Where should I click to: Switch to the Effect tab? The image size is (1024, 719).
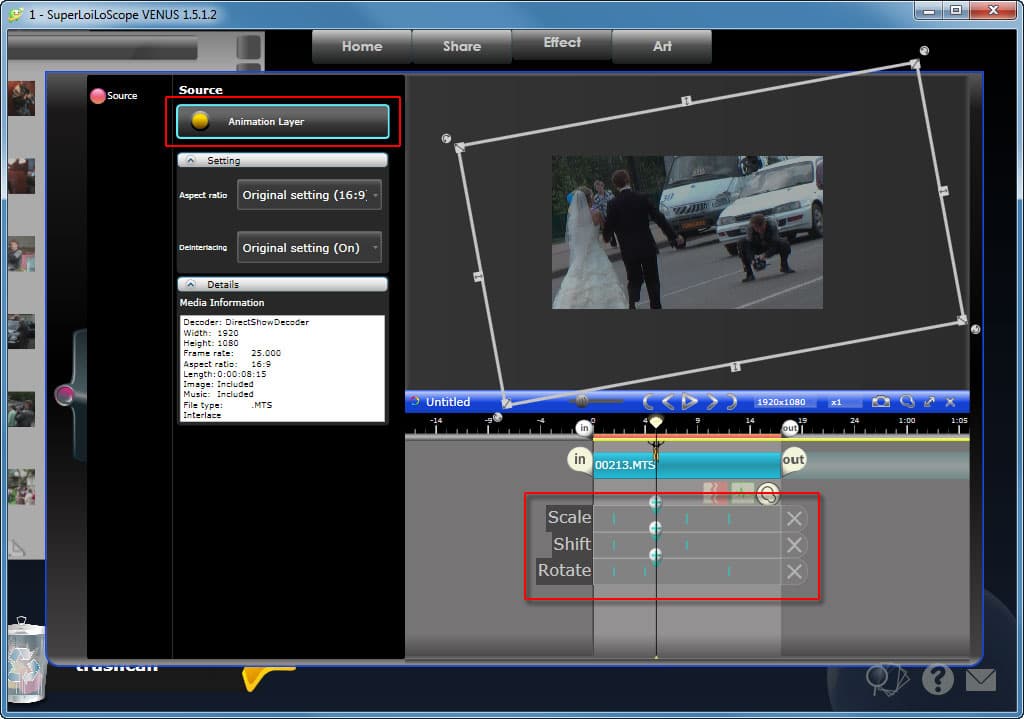562,43
